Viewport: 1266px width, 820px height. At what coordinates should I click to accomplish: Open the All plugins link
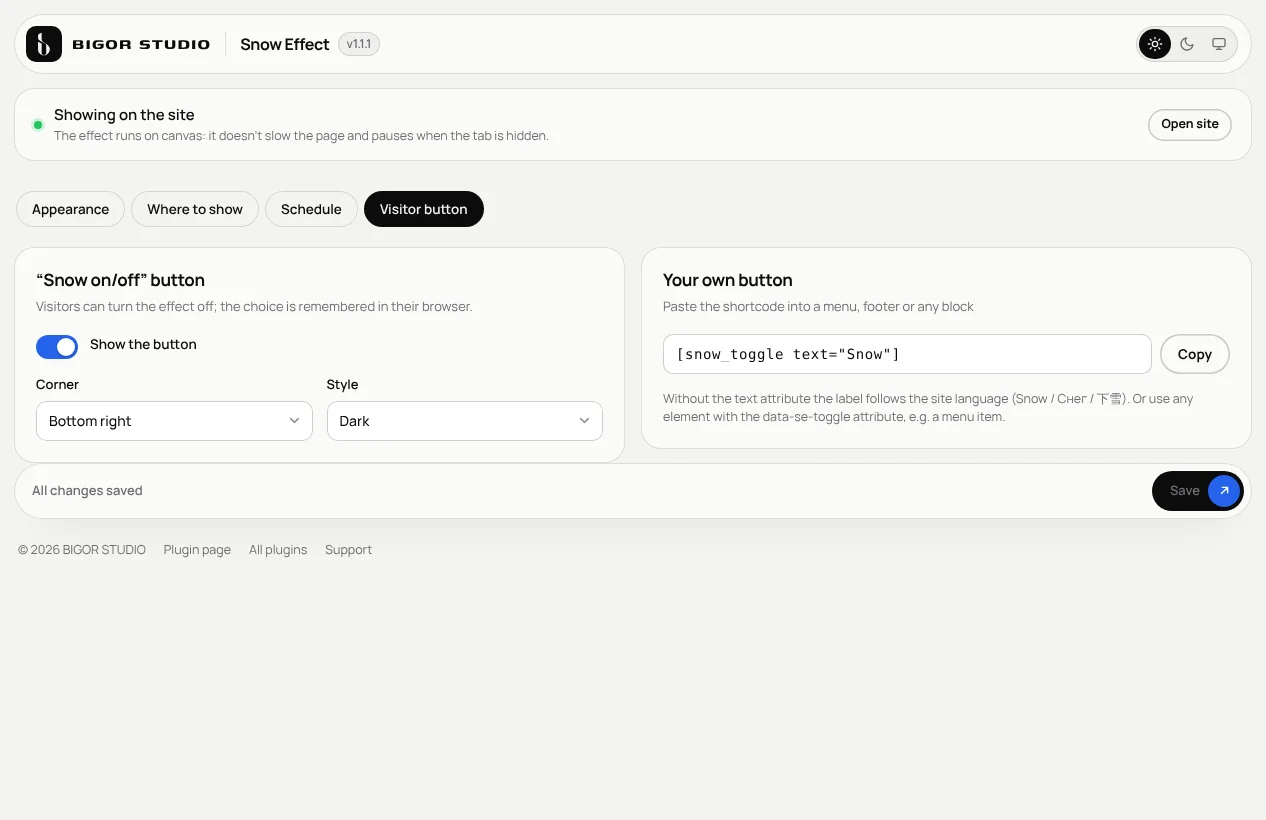[x=278, y=550]
